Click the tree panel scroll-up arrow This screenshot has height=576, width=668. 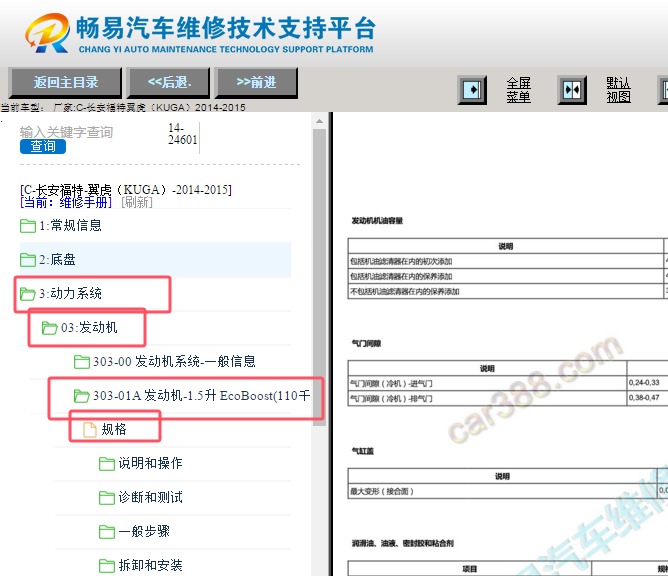tap(319, 122)
